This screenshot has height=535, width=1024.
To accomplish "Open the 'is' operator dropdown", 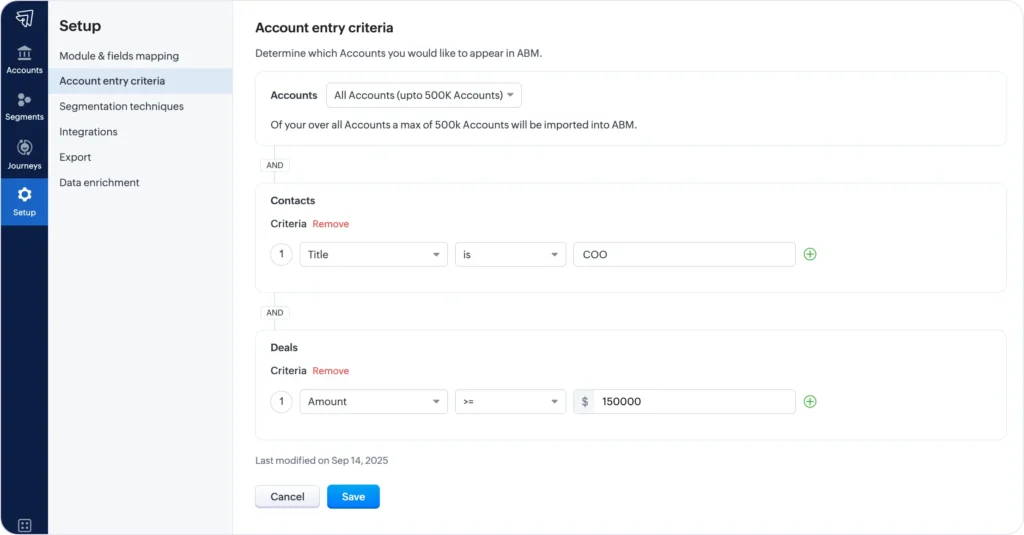I will click(x=510, y=254).
